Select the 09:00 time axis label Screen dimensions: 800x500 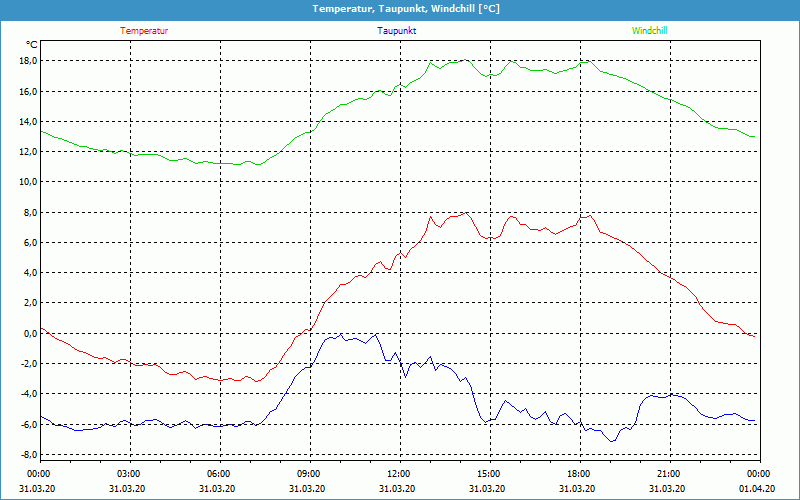point(308,473)
